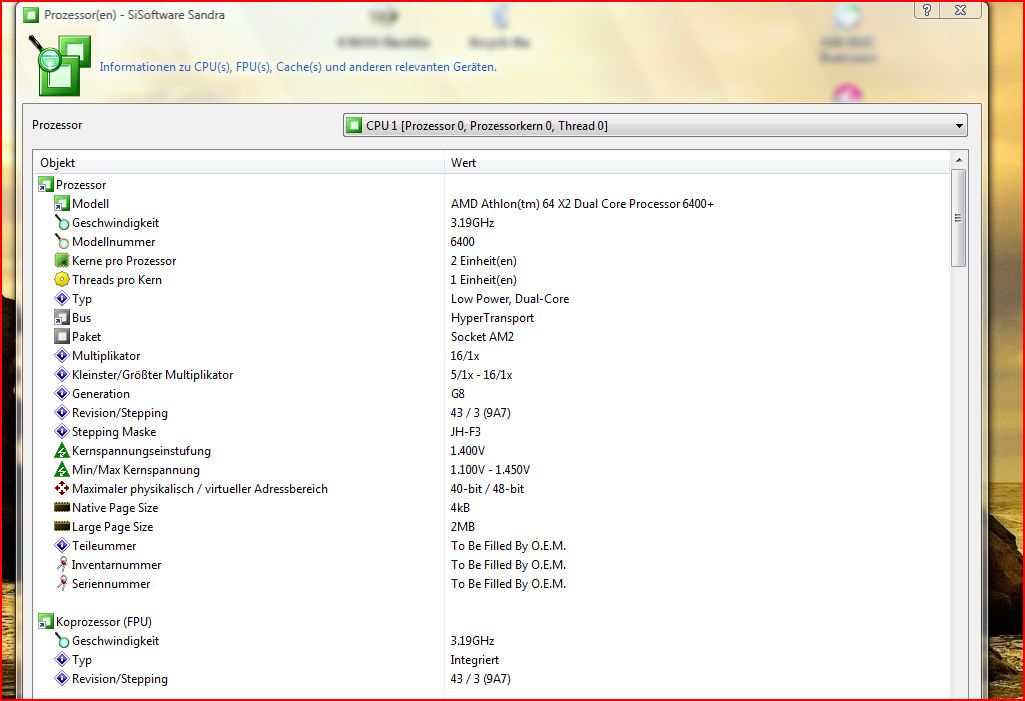The width and height of the screenshot is (1025, 701).
Task: Select the Revision/Stepping row under Koprozessor
Action: 493,679
